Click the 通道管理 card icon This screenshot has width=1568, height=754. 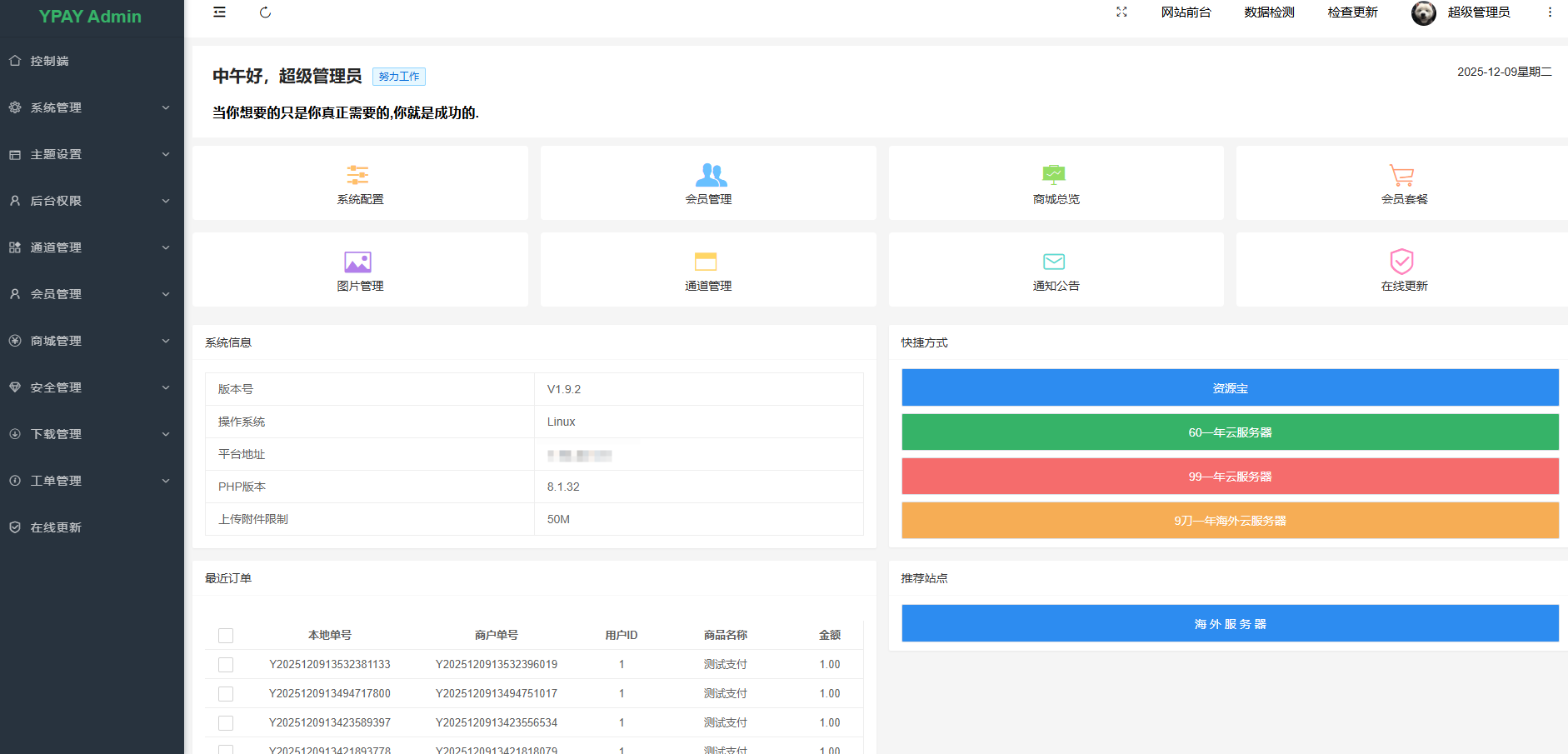707,261
